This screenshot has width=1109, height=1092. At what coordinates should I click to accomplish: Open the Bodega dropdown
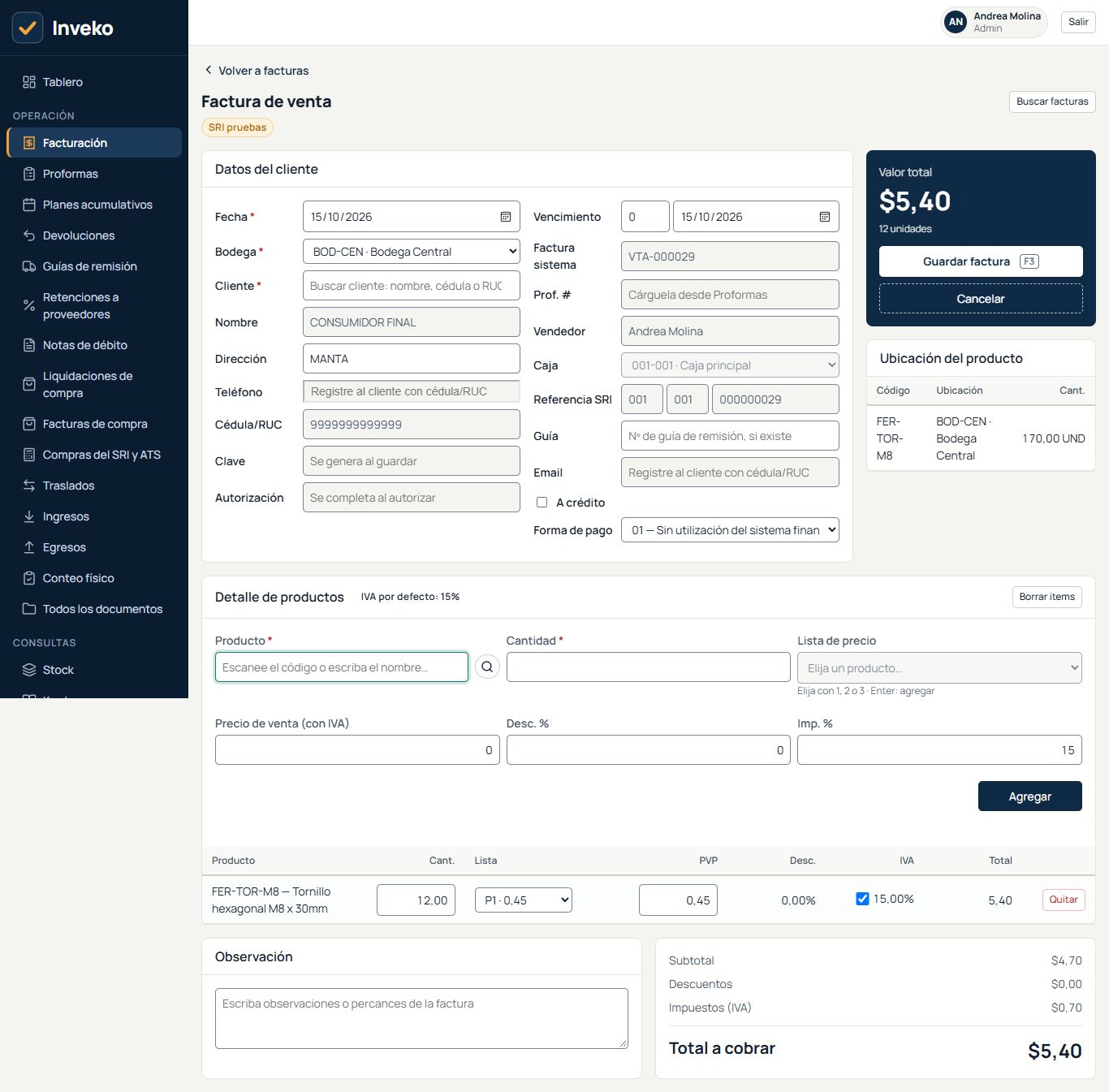[412, 252]
